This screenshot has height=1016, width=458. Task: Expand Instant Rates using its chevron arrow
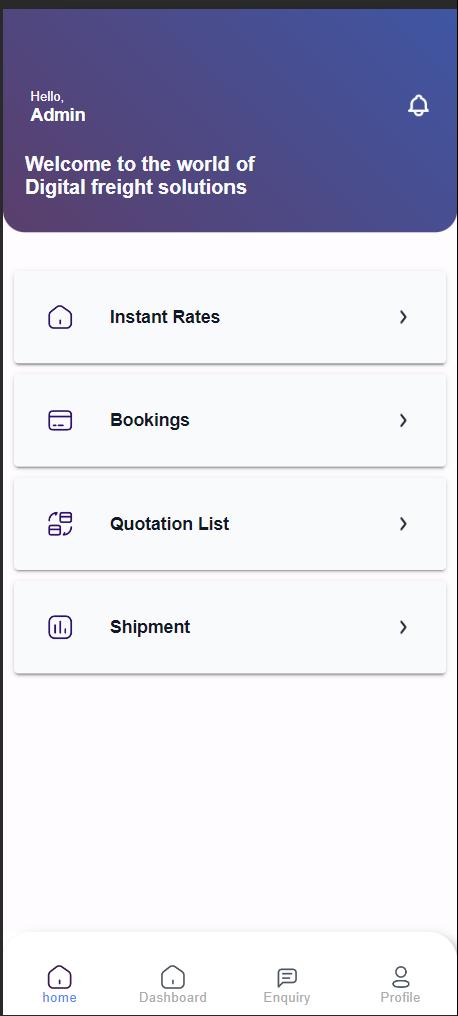[x=403, y=317]
